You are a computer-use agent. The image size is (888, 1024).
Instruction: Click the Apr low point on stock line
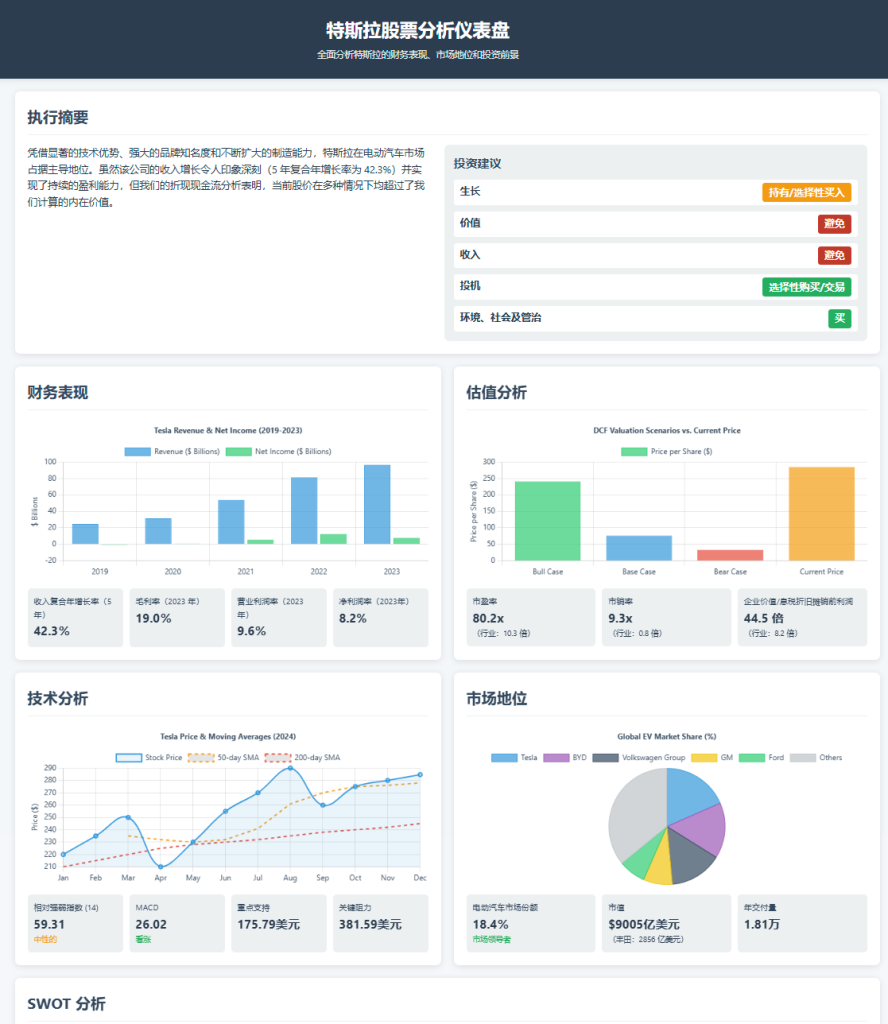(161, 867)
